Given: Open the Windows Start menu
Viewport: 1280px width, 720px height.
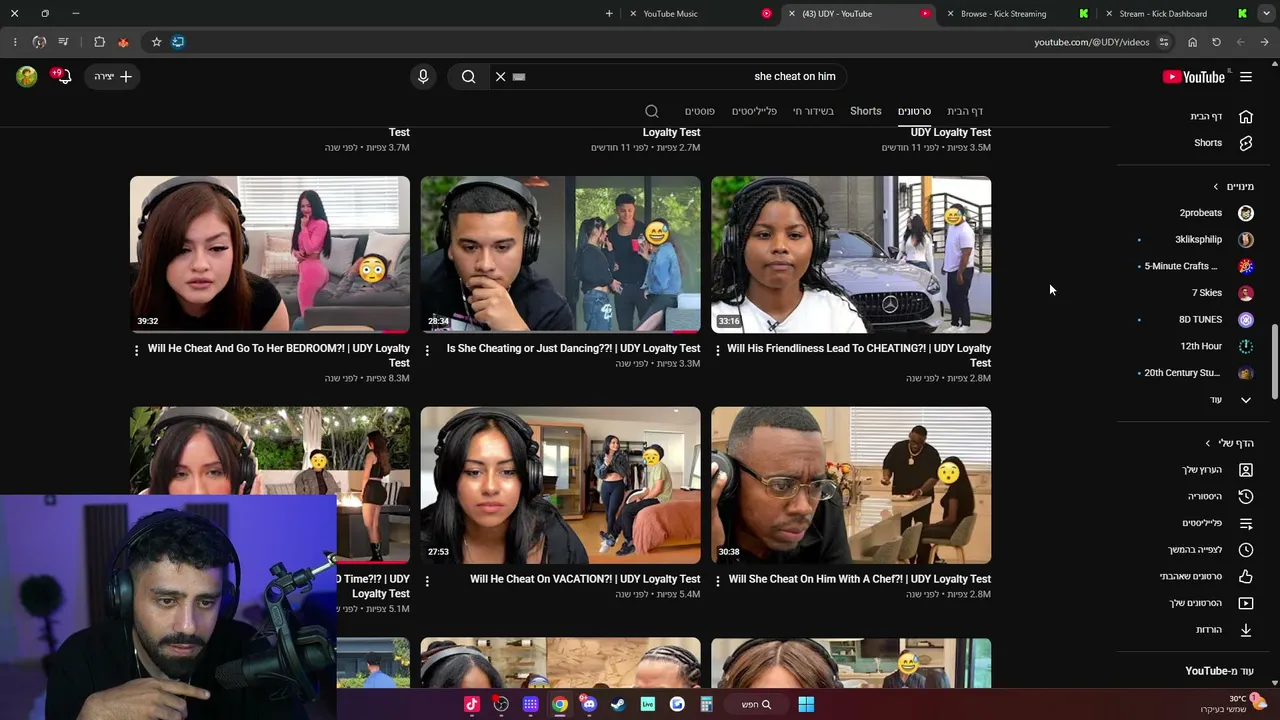Looking at the screenshot, I should [x=806, y=704].
